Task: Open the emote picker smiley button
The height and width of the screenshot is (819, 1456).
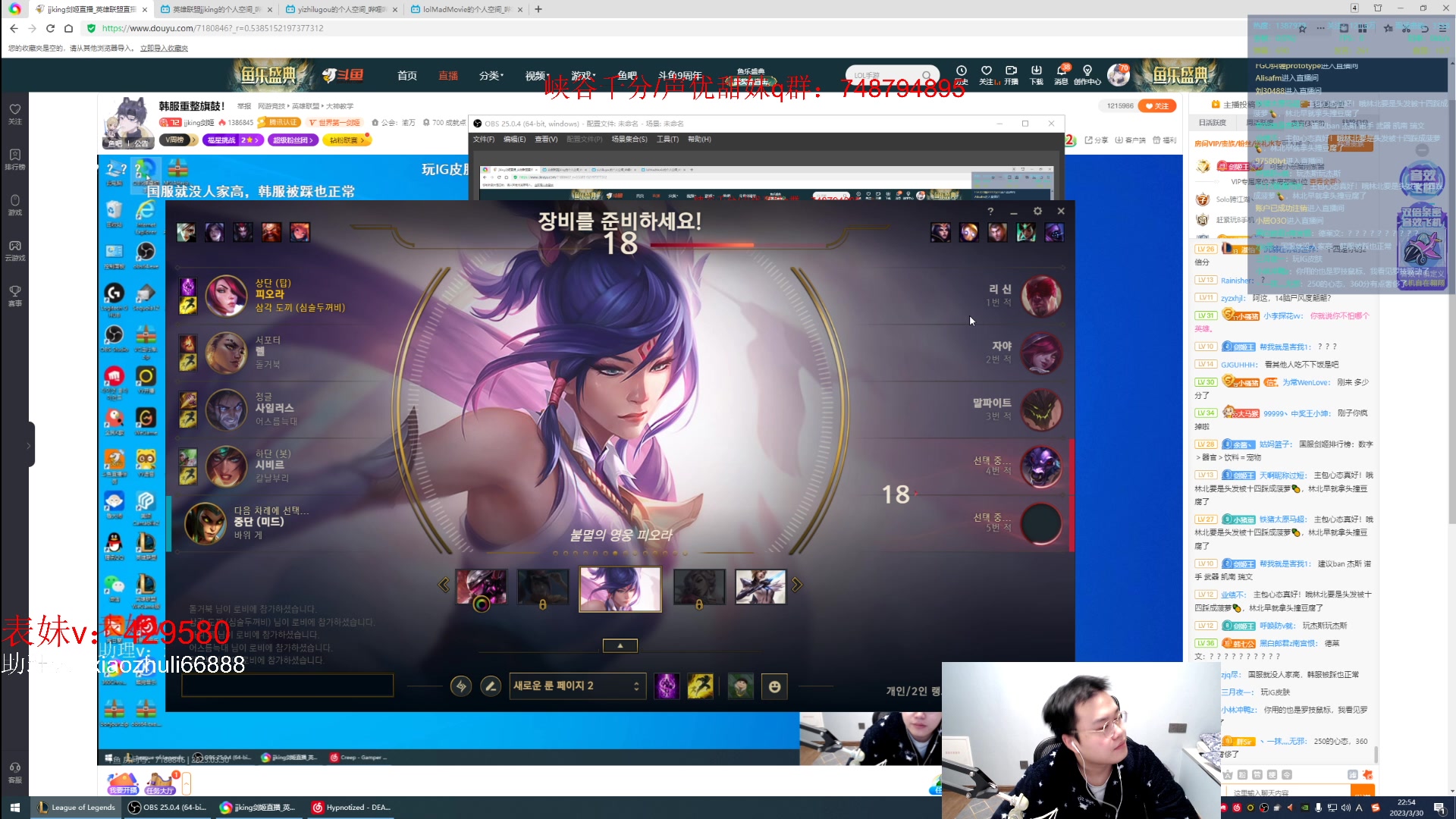Action: [774, 686]
